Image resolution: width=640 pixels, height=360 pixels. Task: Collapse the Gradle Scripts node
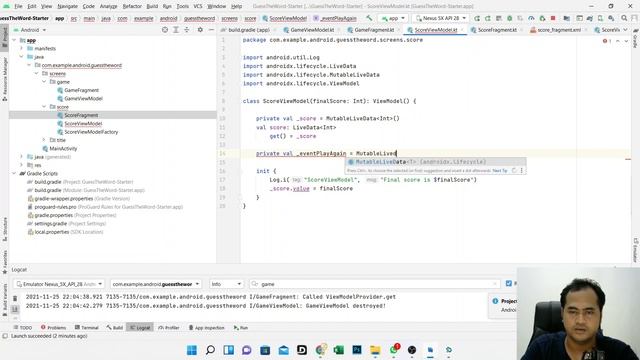14,173
